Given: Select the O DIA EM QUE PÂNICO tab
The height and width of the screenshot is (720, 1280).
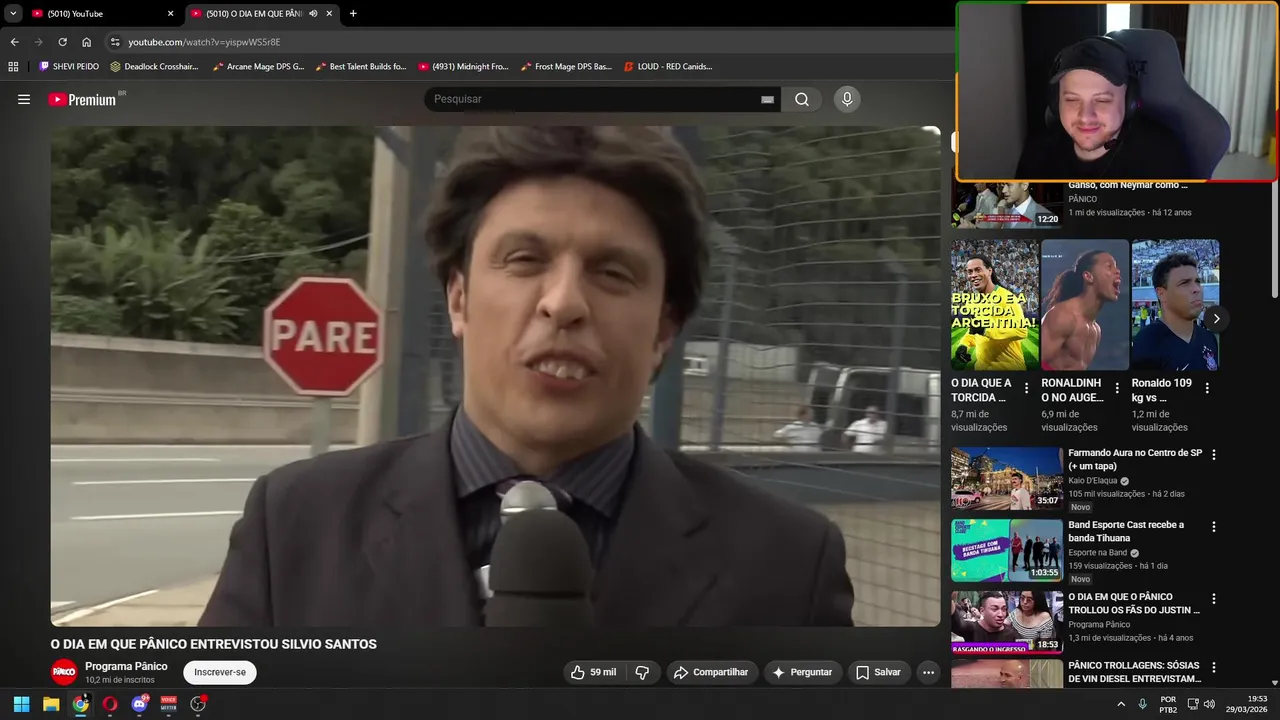Looking at the screenshot, I should point(262,14).
